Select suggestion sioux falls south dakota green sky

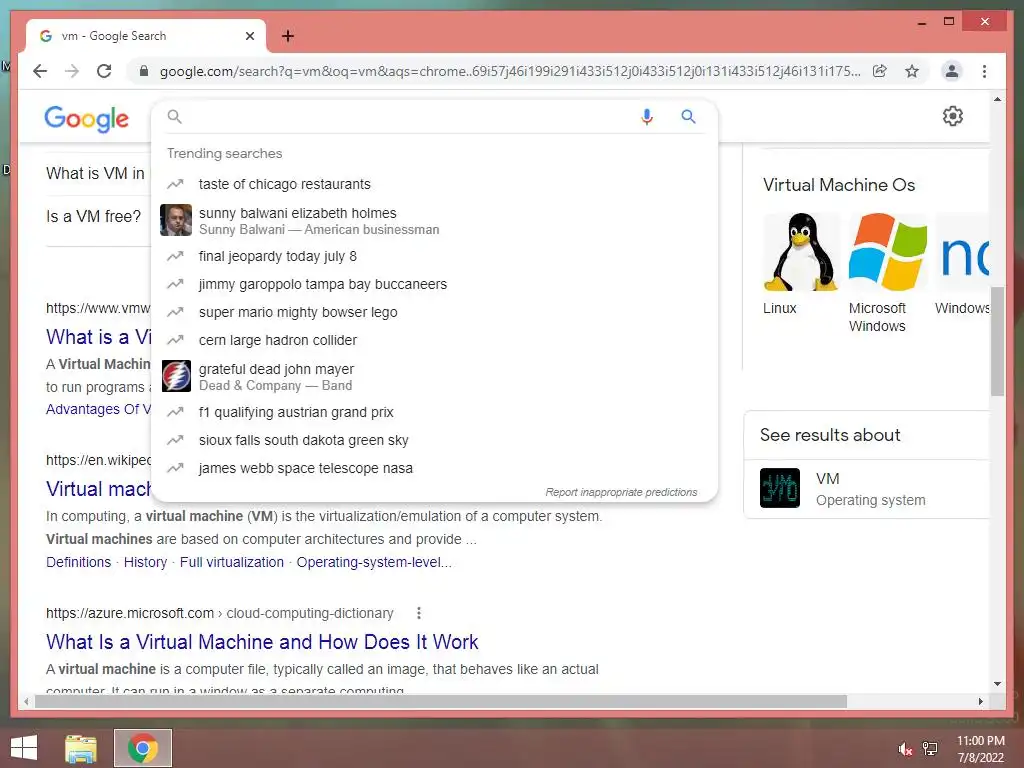(434, 440)
